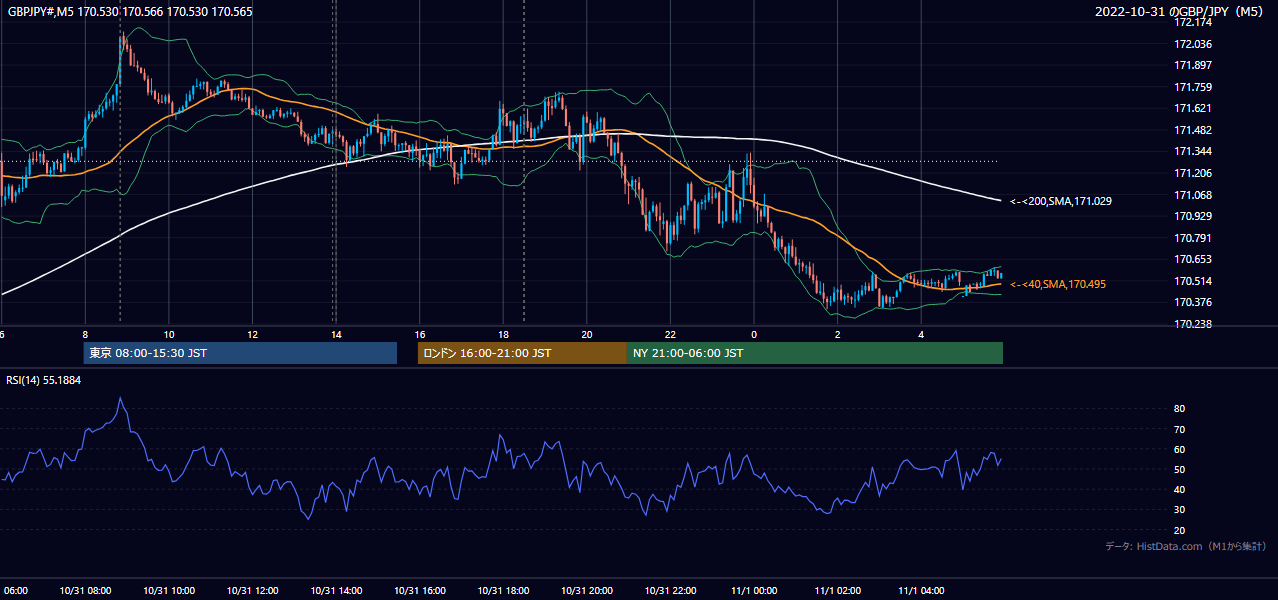
Task: Click price axis label 170.653
Action: 1194,259
